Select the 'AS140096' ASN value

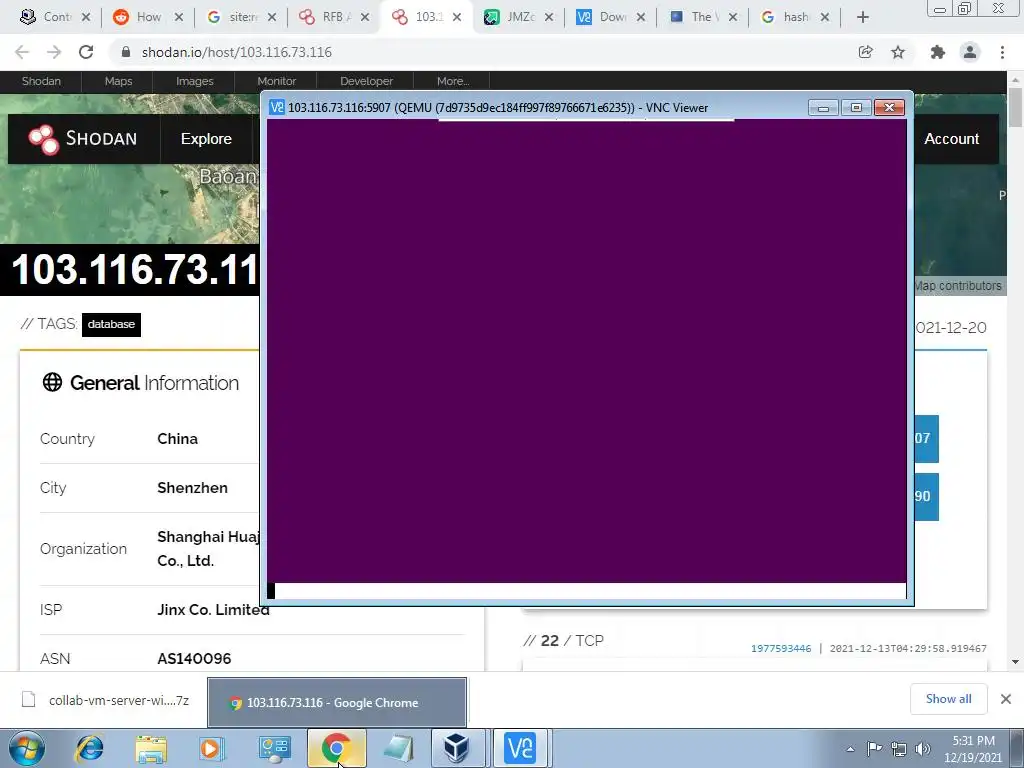(x=194, y=658)
